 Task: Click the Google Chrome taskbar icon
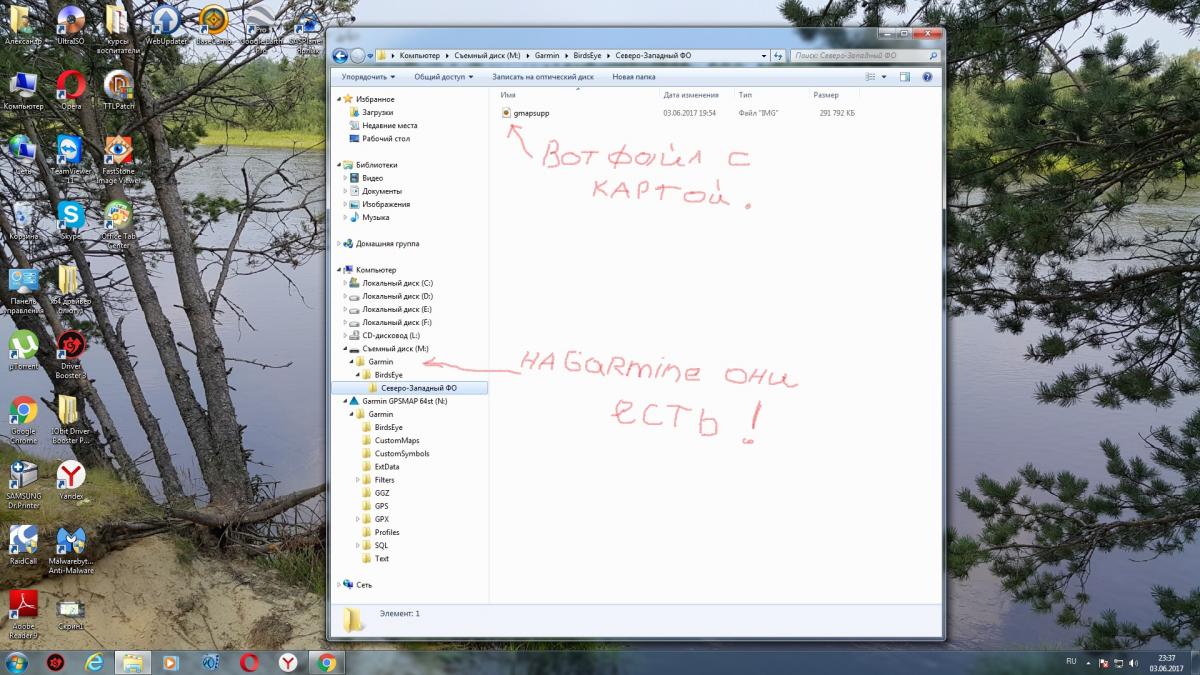pyautogui.click(x=326, y=662)
